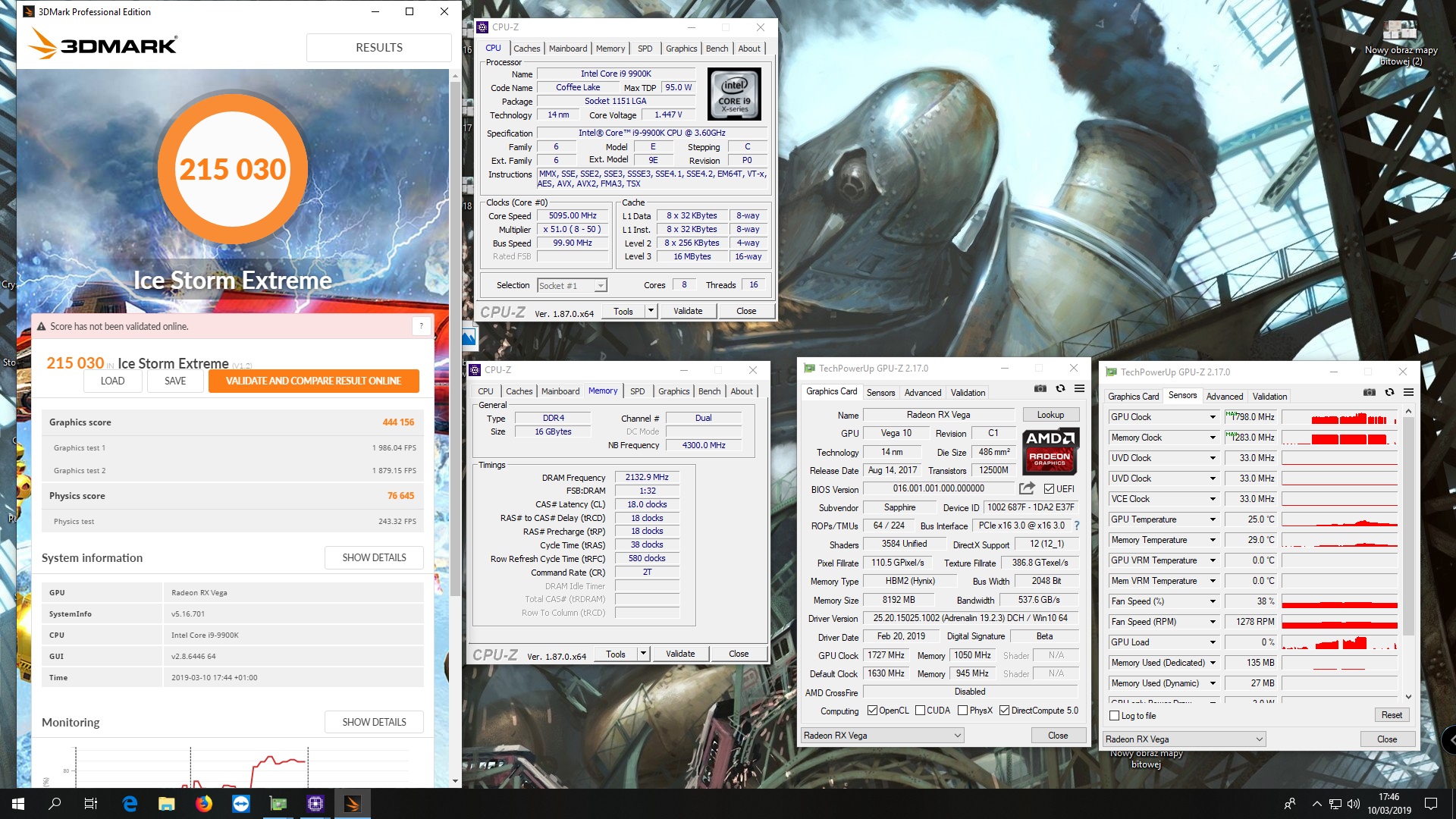Click BIOS Version share/export icon
This screenshot has width=1456, height=819.
click(x=1027, y=488)
